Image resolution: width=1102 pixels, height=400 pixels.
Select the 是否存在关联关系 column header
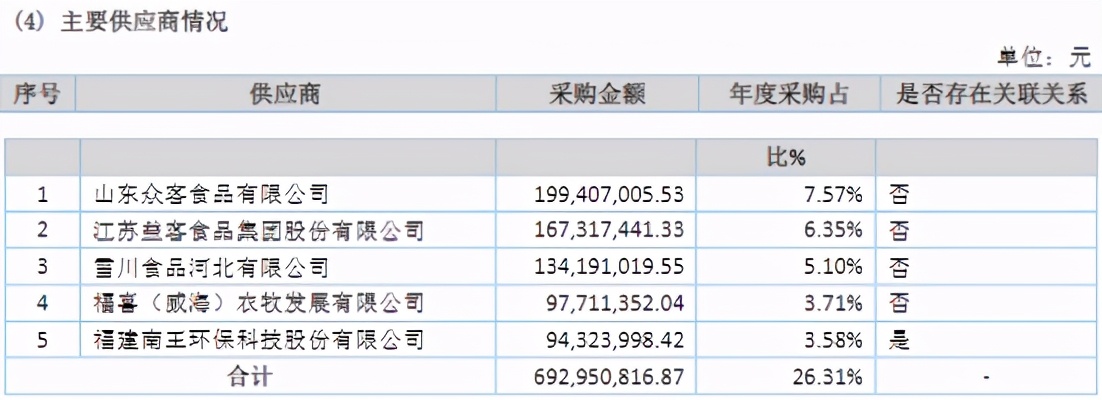click(x=992, y=93)
